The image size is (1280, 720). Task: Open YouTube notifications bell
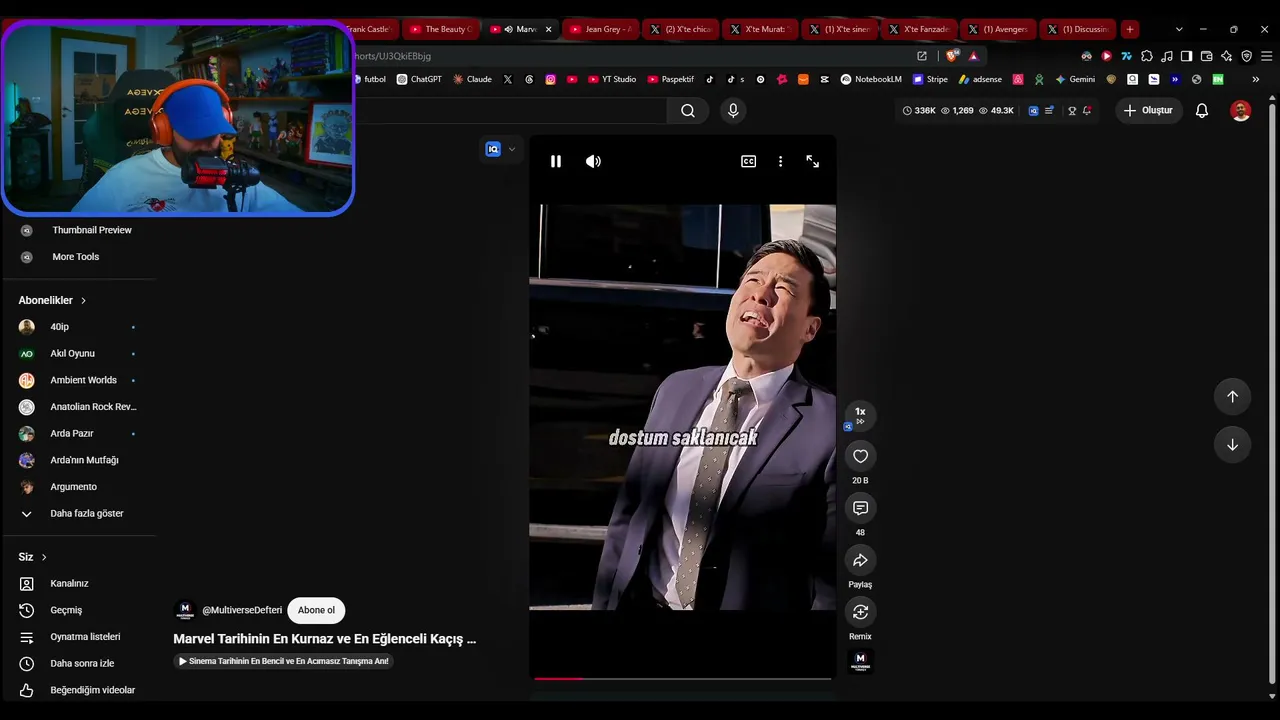point(1202,111)
